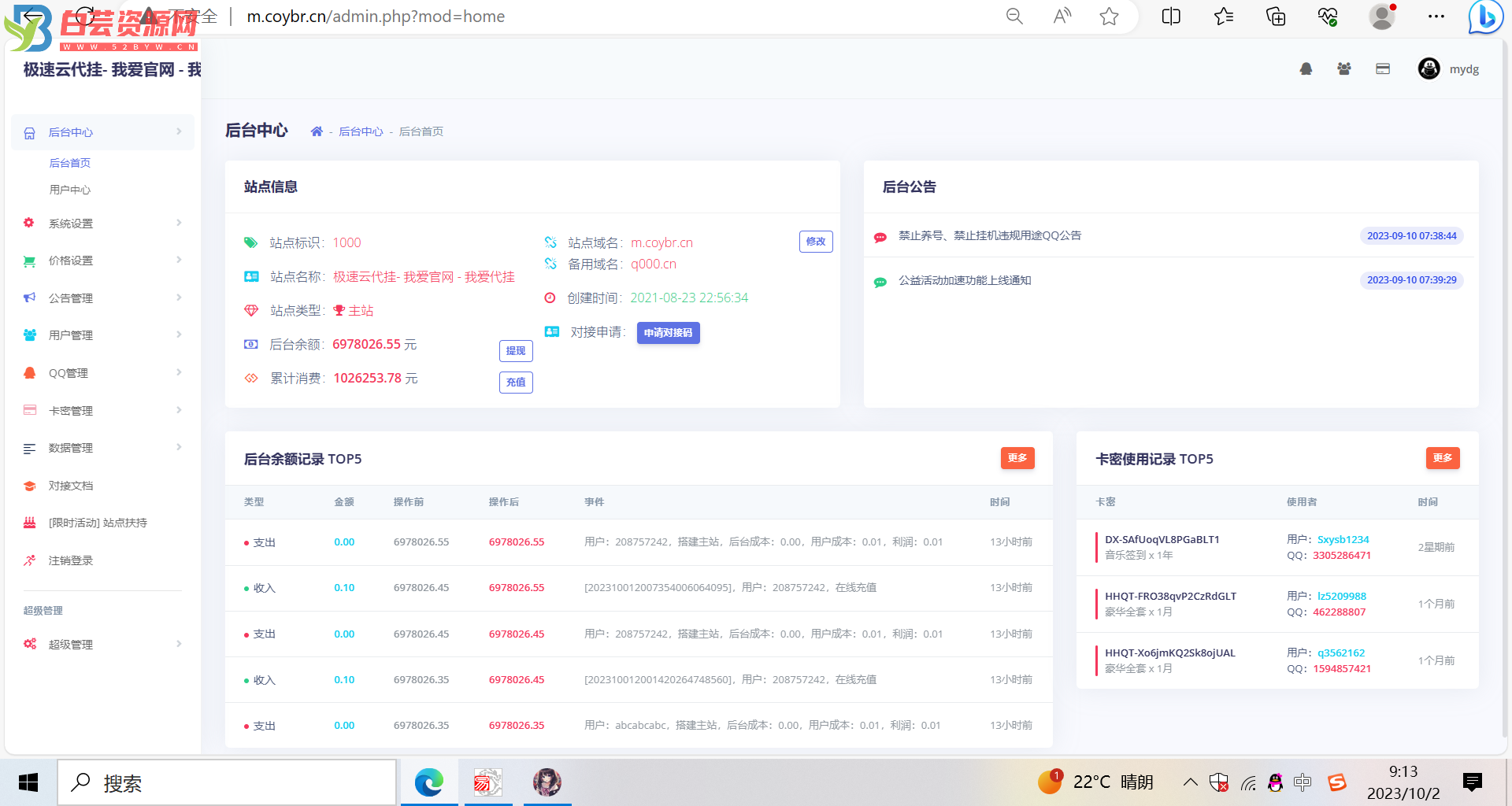
Task: Expand 数据管理 menu
Action: (103, 448)
